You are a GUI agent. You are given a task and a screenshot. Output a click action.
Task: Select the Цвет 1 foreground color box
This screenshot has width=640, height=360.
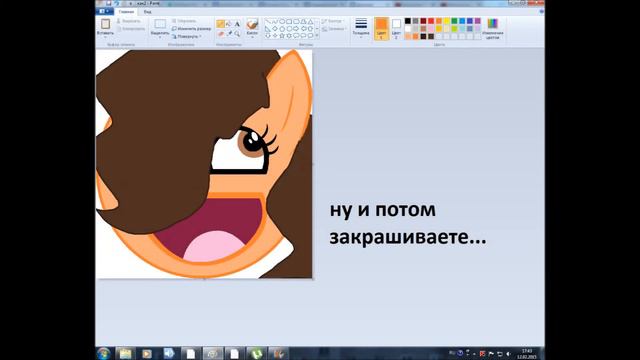point(381,29)
